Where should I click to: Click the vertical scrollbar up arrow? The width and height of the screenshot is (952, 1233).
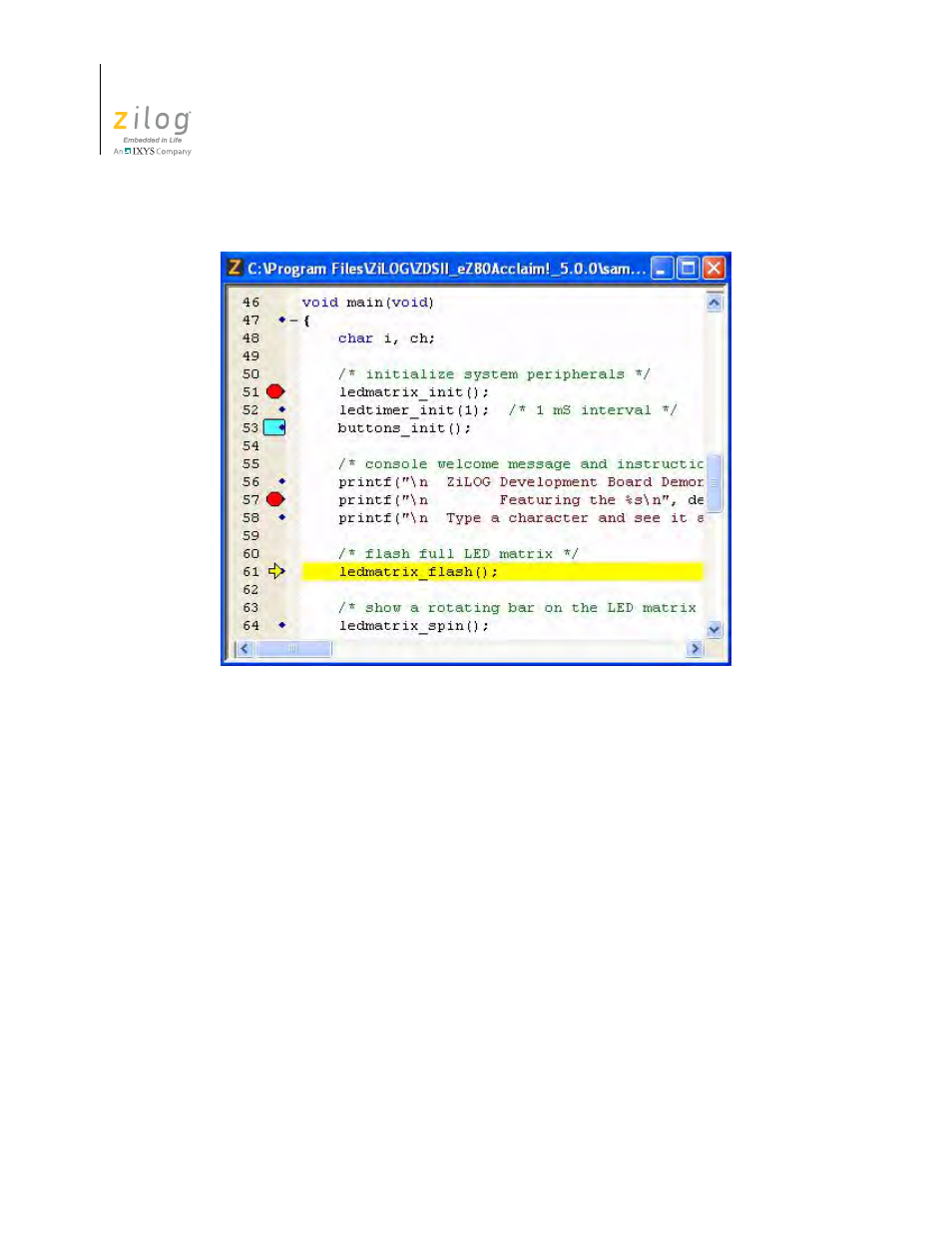(x=714, y=303)
